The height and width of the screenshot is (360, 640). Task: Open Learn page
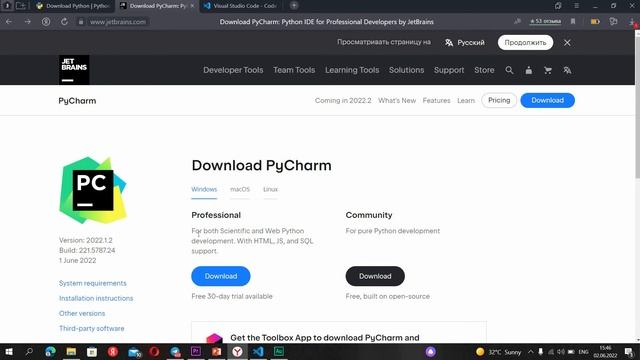pos(466,100)
